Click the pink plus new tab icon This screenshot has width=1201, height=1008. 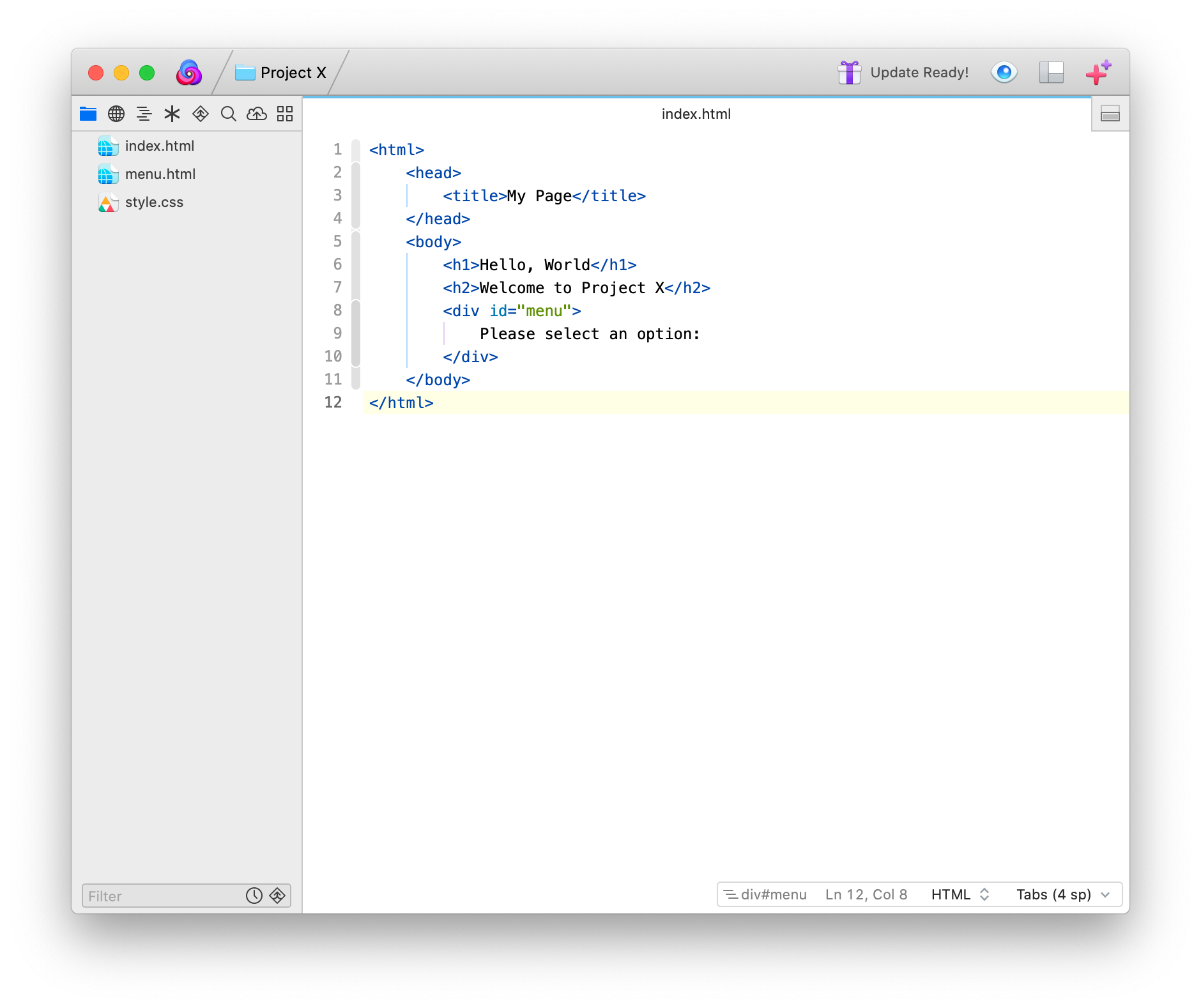1099,72
